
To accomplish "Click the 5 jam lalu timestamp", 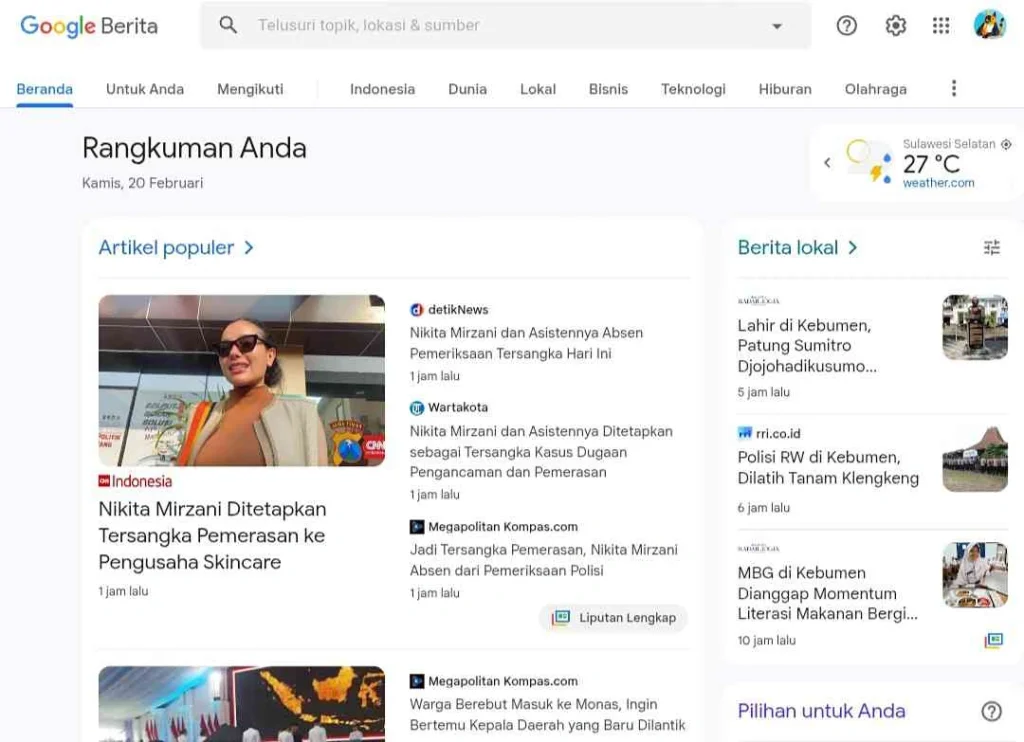I will point(763,393).
